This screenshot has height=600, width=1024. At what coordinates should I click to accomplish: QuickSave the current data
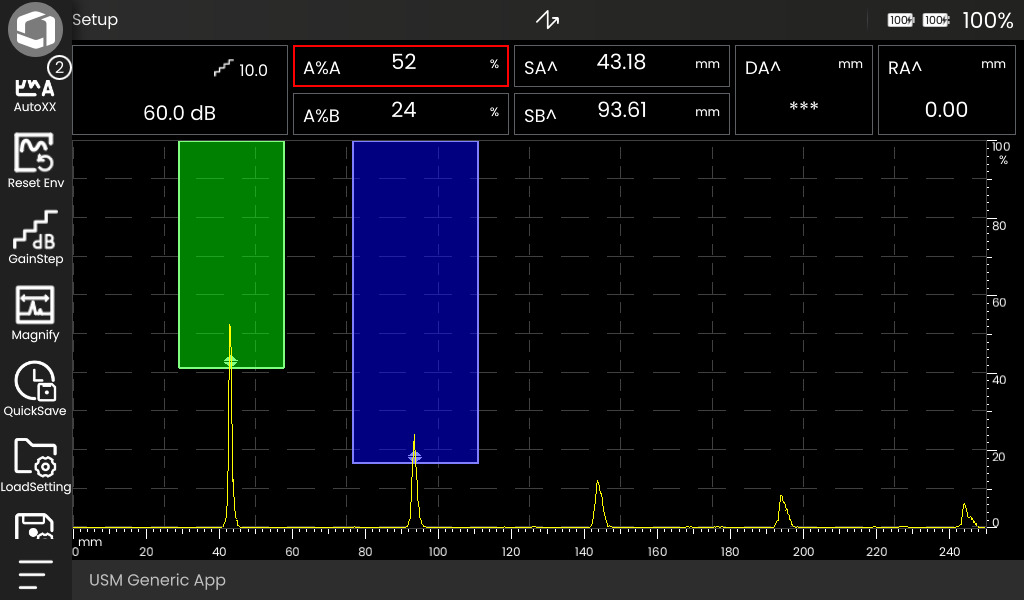coord(35,389)
